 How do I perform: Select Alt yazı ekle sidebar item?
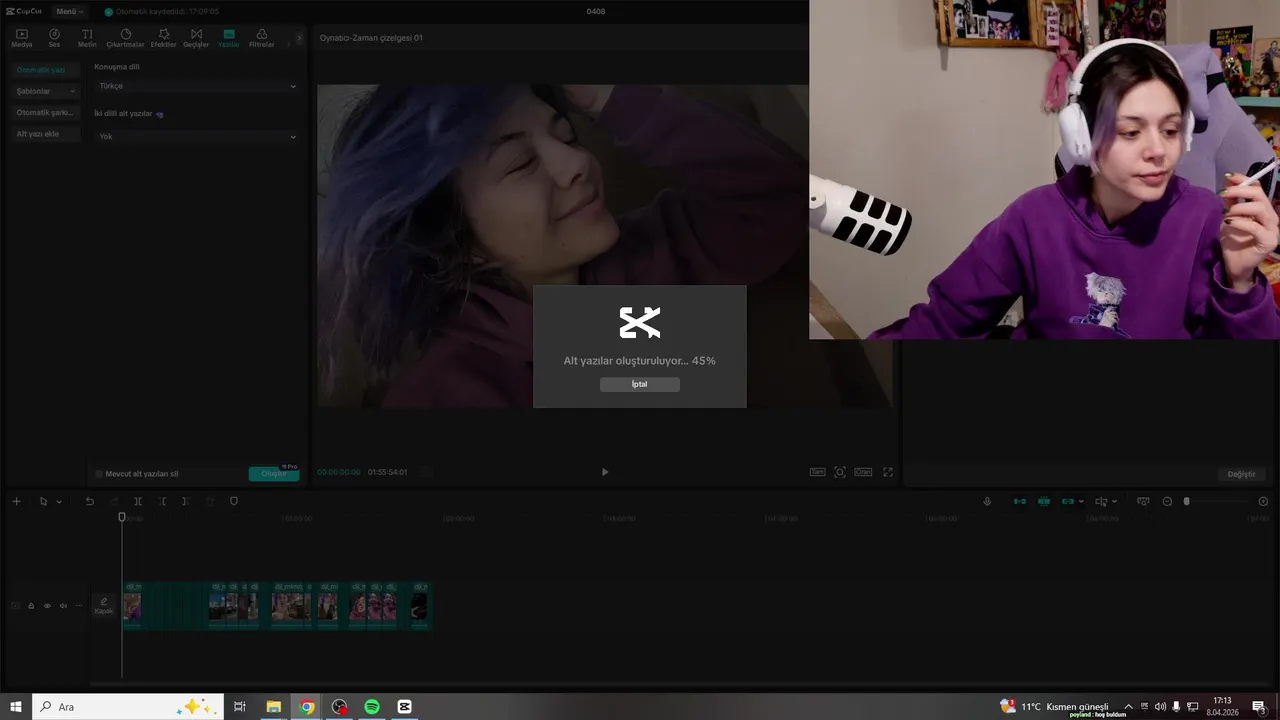point(46,134)
